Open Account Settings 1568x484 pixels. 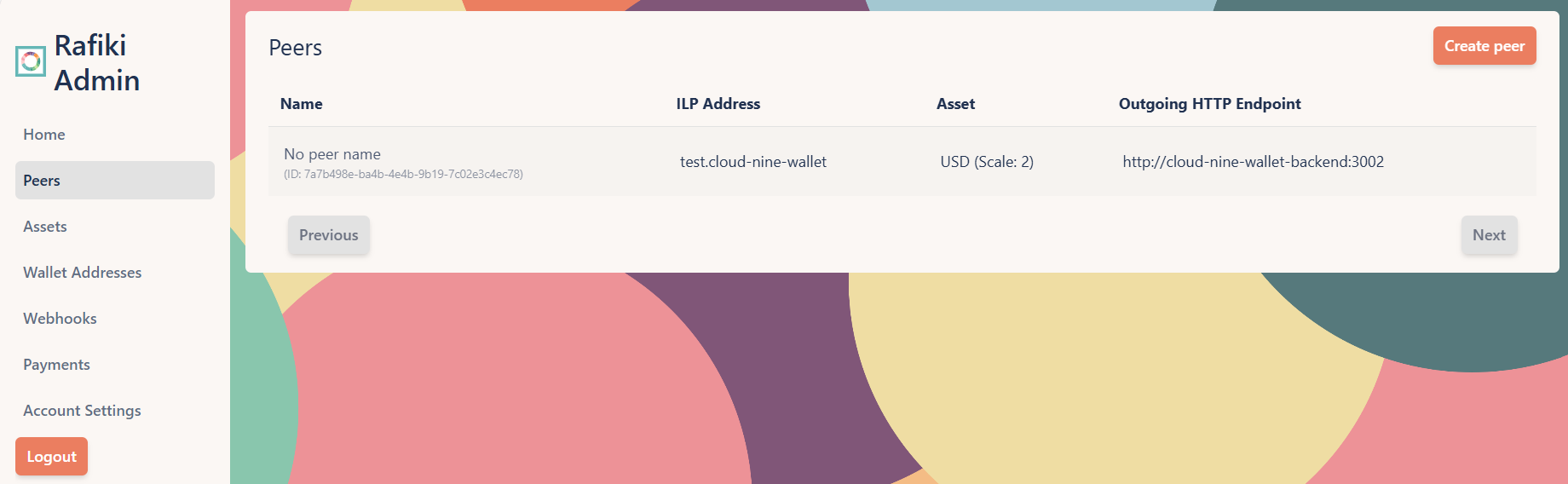click(x=82, y=411)
